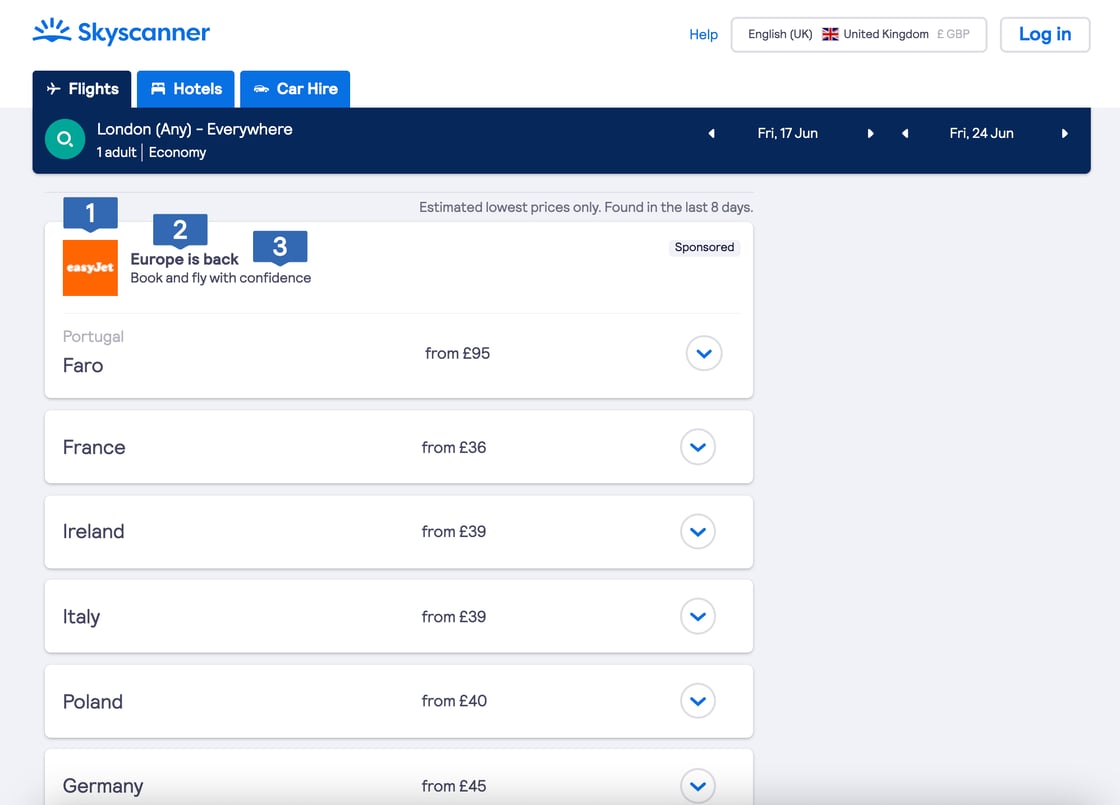Screen dimensions: 1120x805
Task: Click the Europe is back ad headline
Action: point(184,259)
